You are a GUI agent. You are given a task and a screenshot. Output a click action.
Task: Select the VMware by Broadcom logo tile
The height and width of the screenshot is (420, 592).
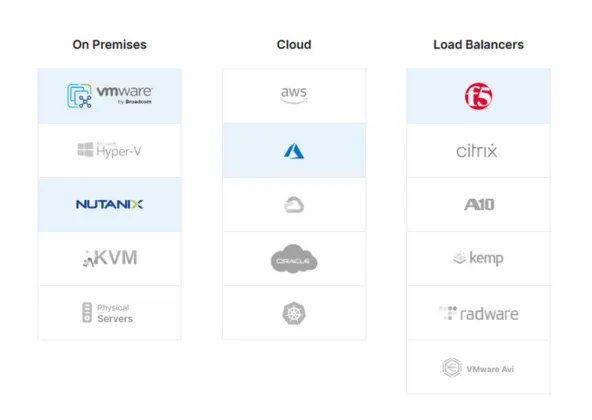(x=109, y=96)
